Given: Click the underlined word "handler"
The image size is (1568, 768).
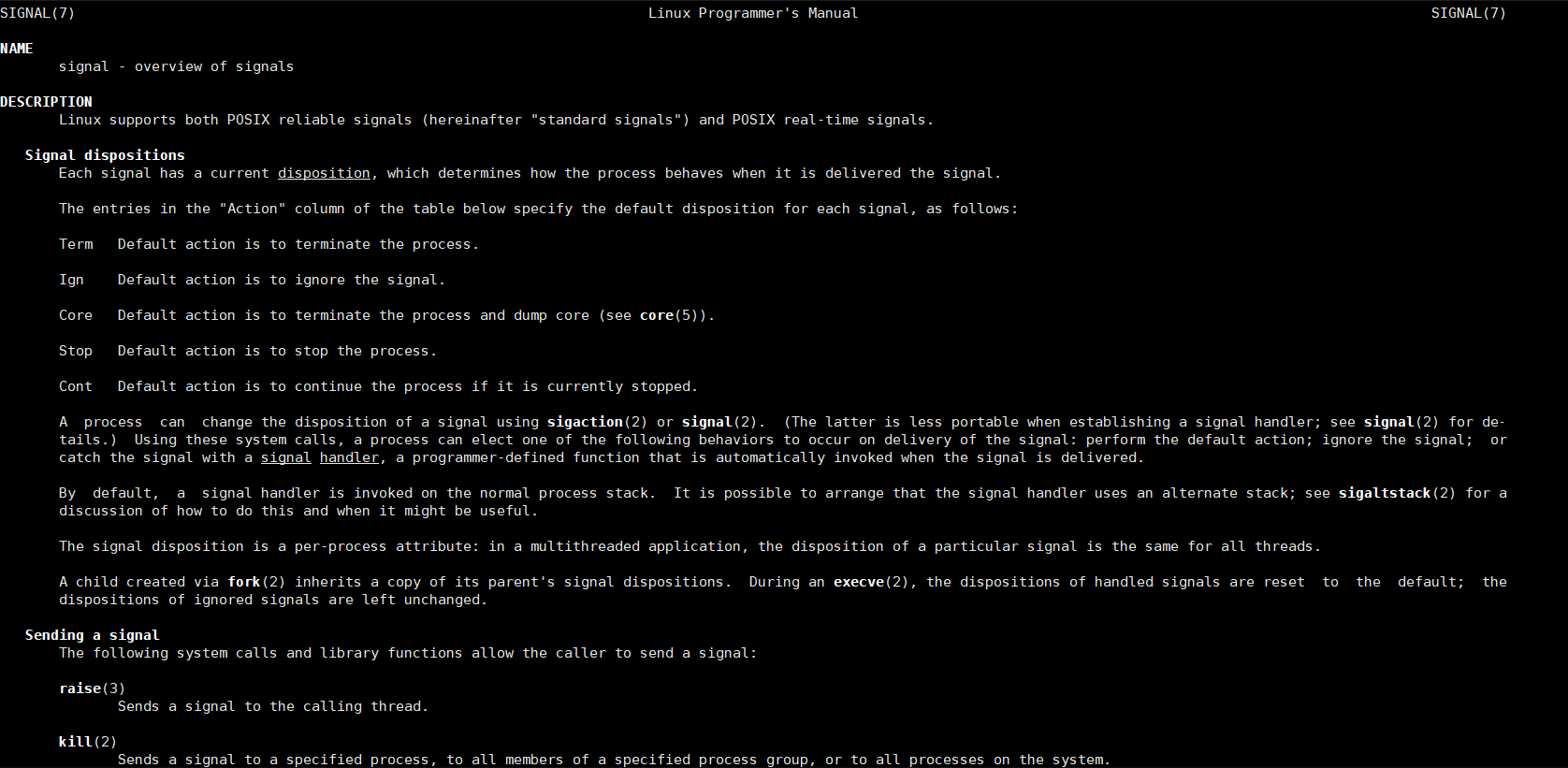Looking at the screenshot, I should [x=349, y=457].
